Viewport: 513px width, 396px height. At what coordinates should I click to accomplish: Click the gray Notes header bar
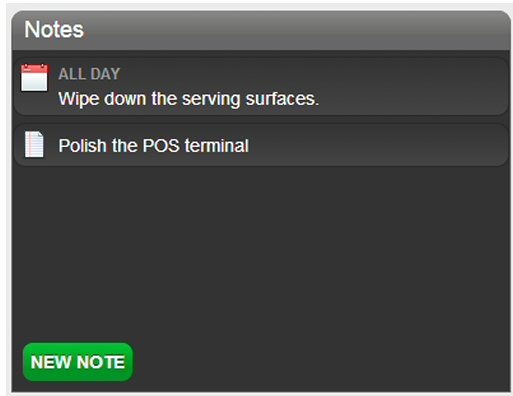pyautogui.click(x=261, y=31)
